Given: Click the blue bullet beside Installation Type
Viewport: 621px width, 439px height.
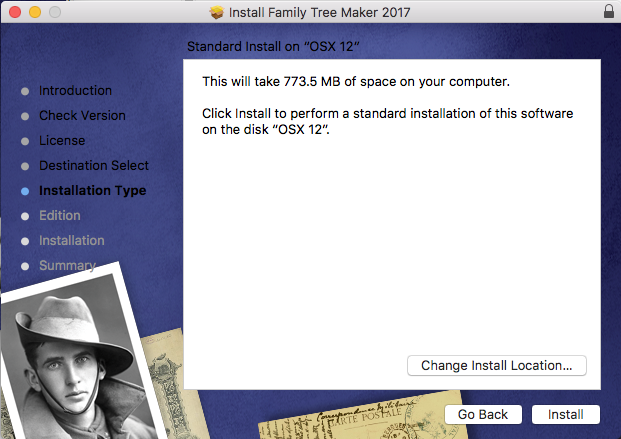Looking at the screenshot, I should (x=25, y=191).
